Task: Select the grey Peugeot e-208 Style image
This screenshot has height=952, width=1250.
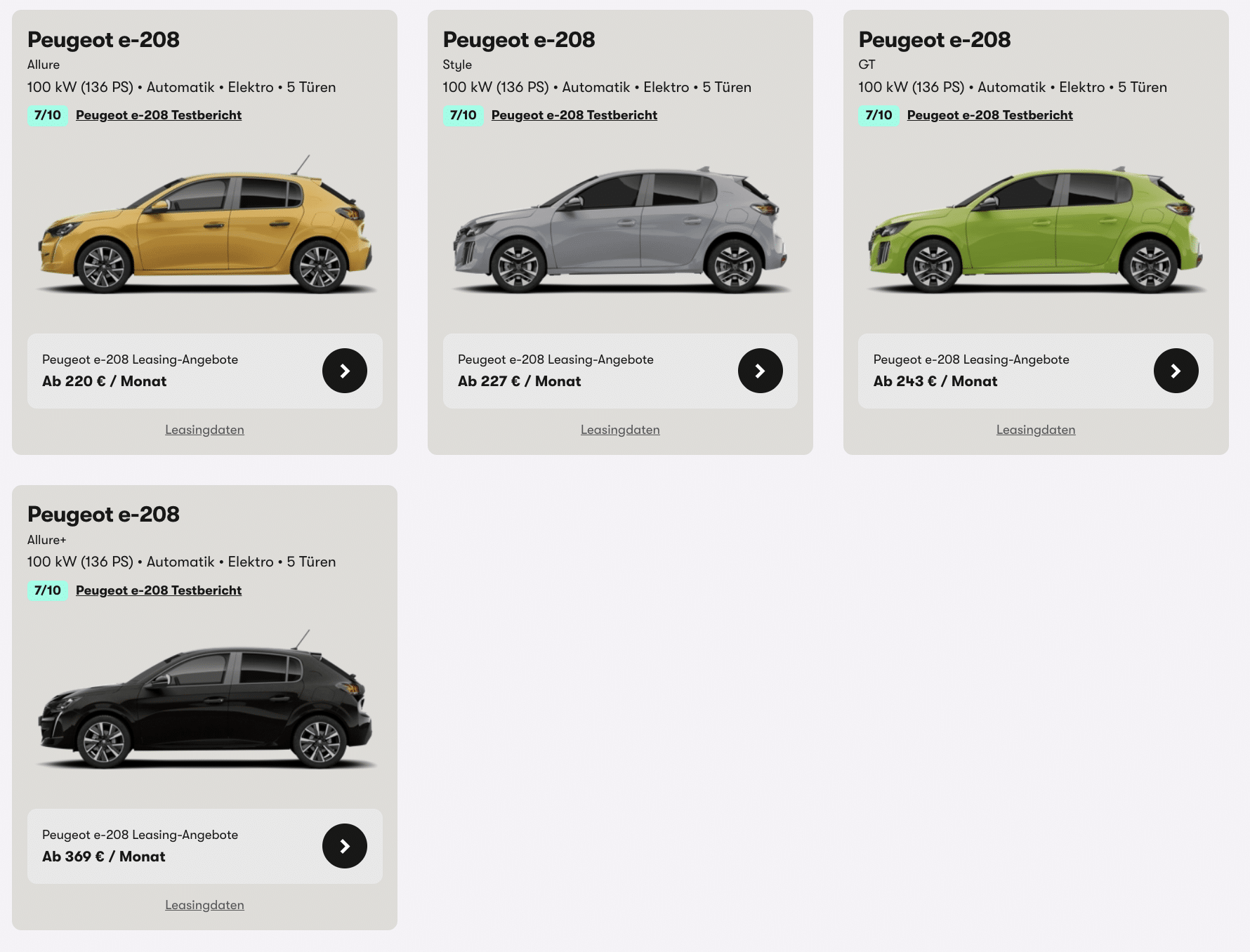Action: tap(621, 228)
